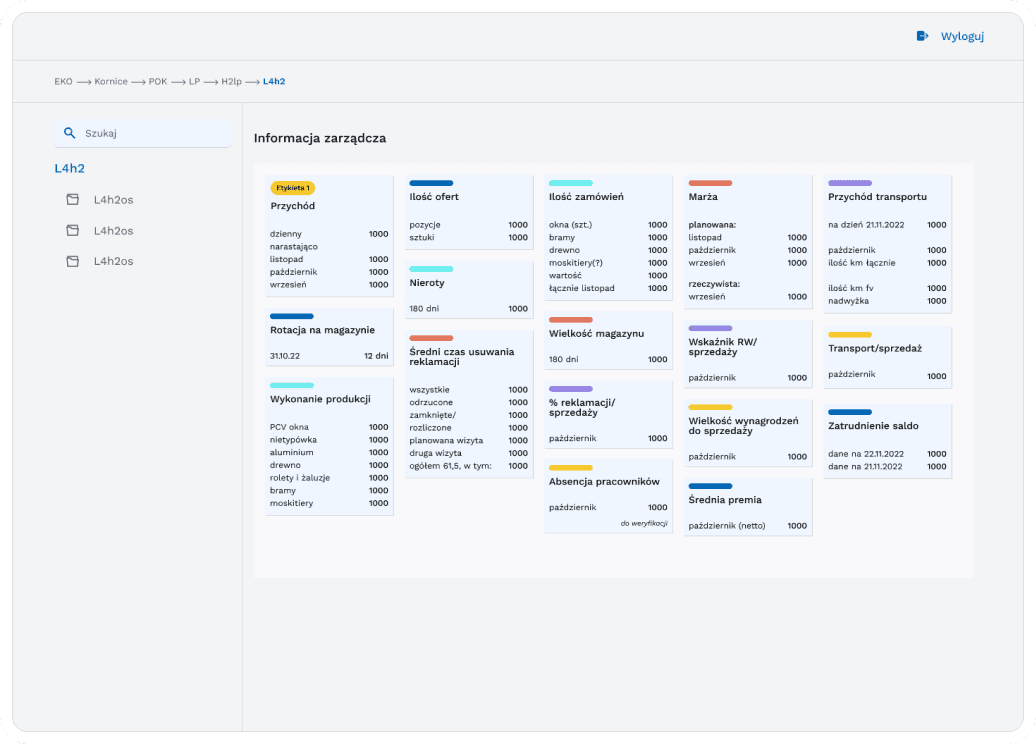
Task: Select the 'na dzień 21.11.2022' row
Action: 887,225
